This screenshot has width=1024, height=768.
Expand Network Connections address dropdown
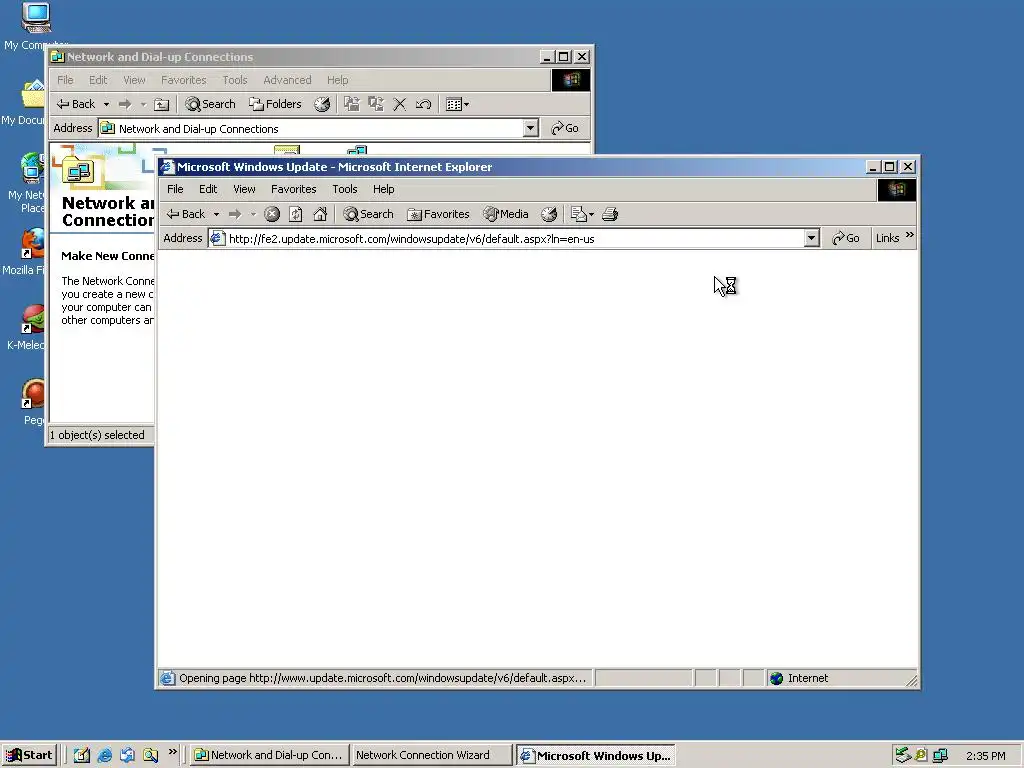coord(531,128)
